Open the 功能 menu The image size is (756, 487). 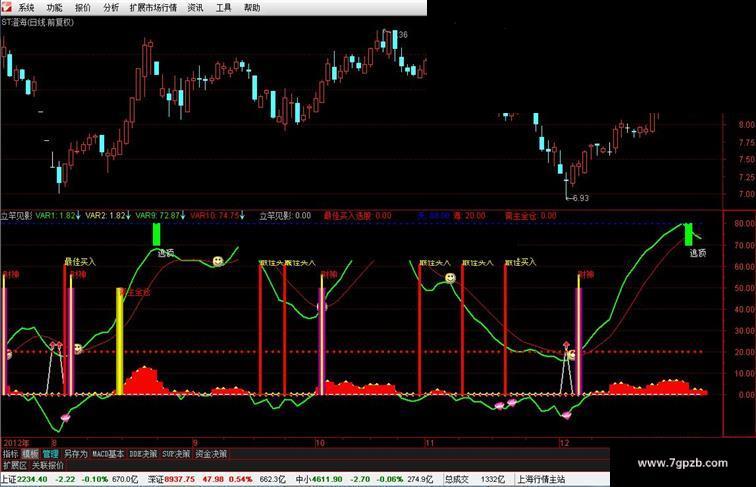tap(54, 8)
